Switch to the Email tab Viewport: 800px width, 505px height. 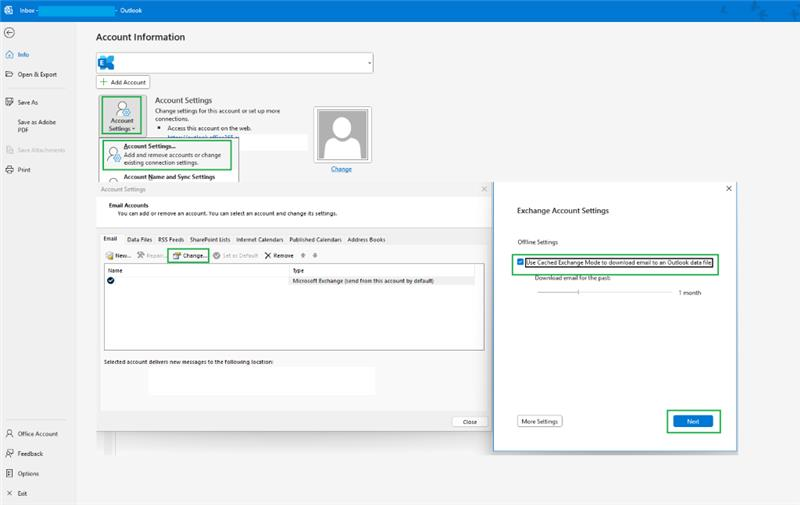tap(110, 239)
